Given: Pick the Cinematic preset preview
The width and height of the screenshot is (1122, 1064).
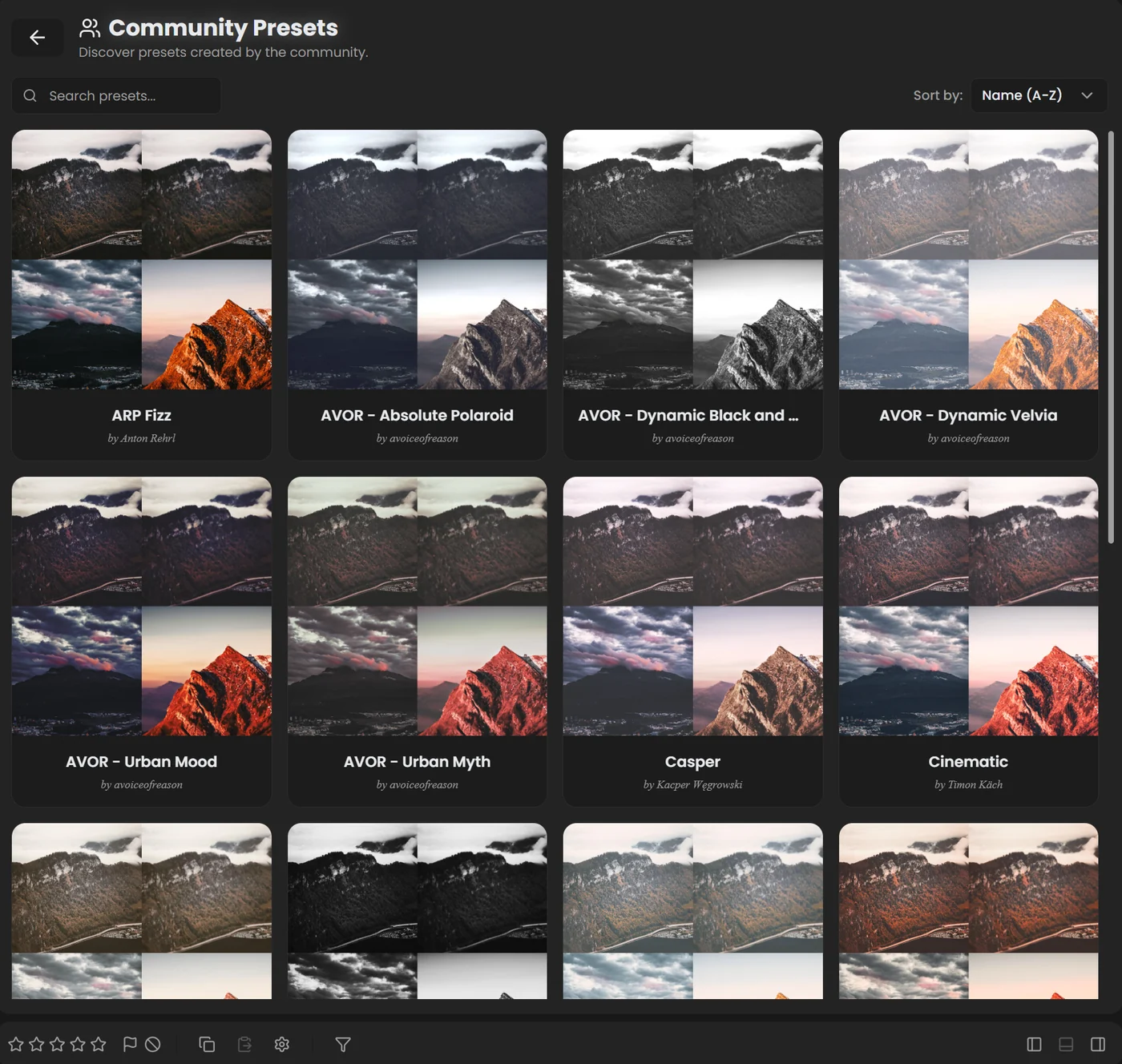Looking at the screenshot, I should [969, 607].
